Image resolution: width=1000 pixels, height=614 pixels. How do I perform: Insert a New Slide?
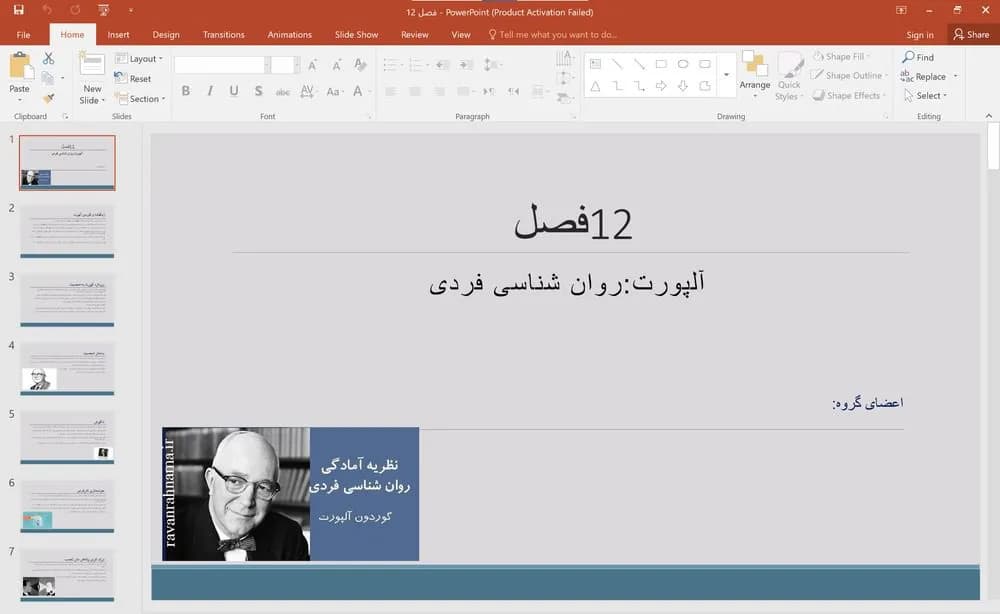pos(92,78)
